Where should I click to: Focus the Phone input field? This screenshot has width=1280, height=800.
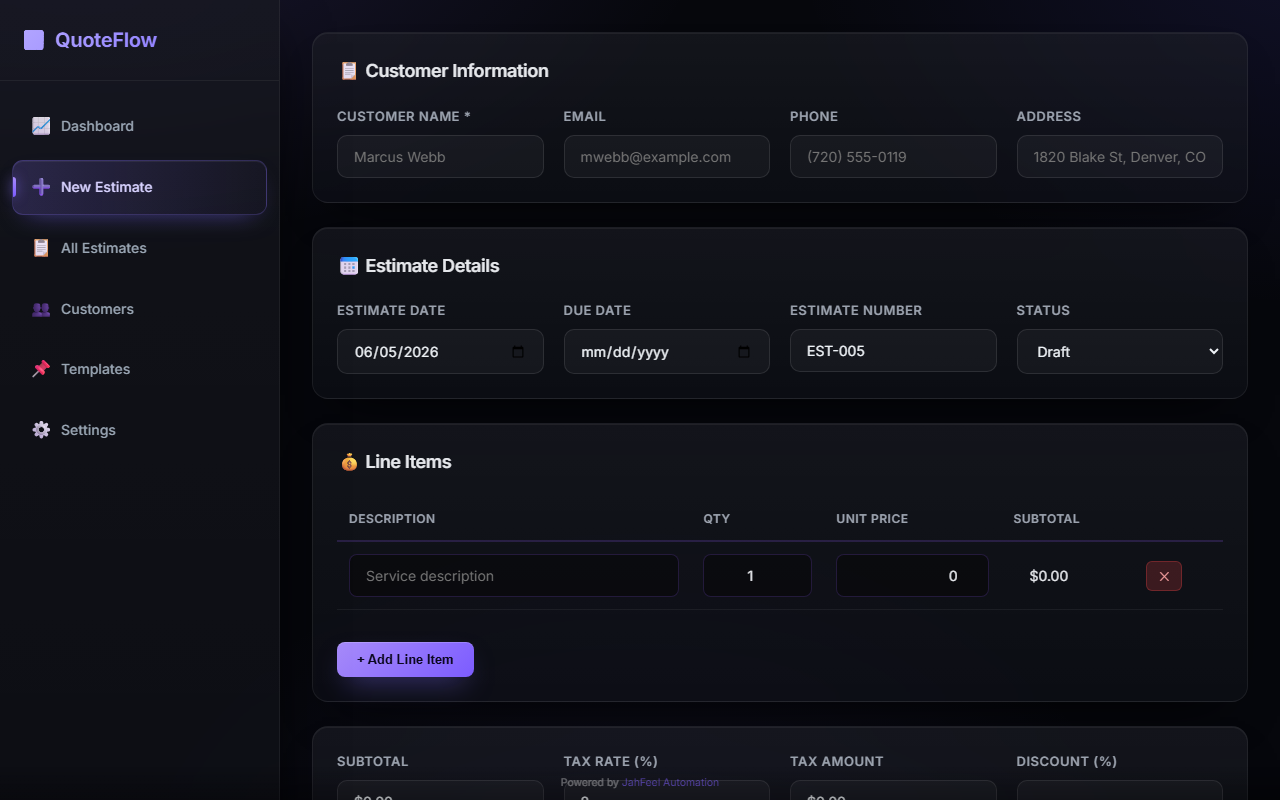[x=893, y=157]
